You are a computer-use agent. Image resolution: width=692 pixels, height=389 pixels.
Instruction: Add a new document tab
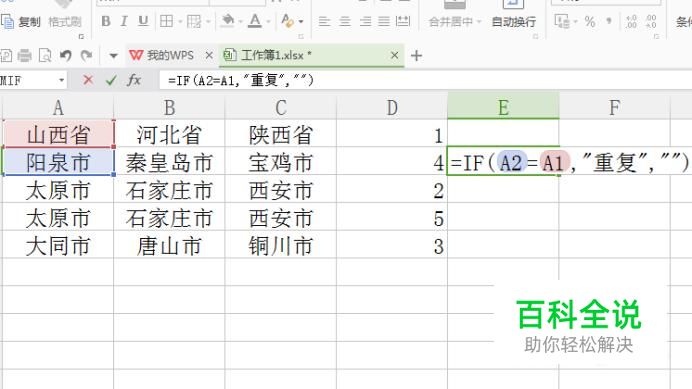(416, 56)
